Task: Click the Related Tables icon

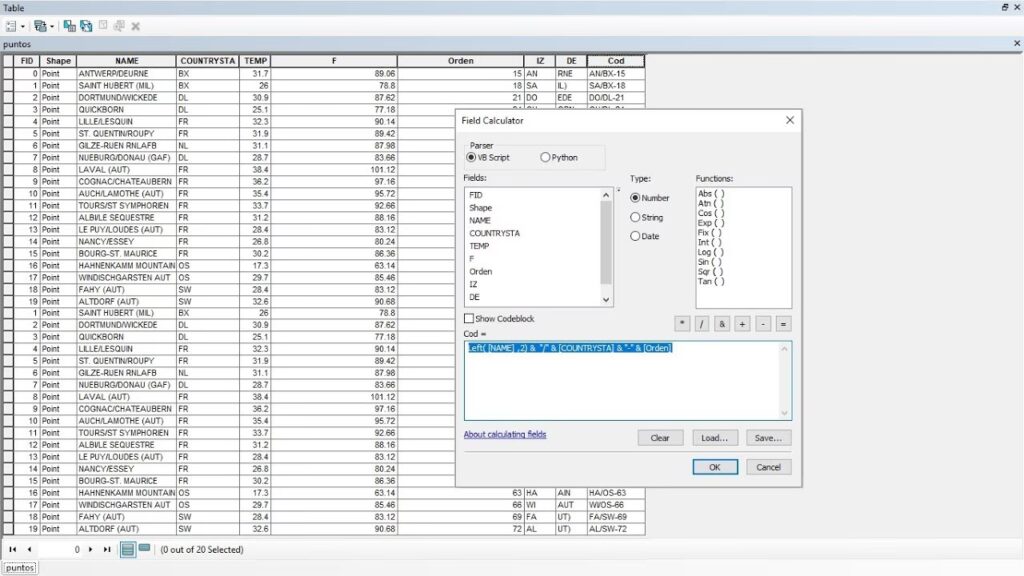Action: click(x=39, y=25)
